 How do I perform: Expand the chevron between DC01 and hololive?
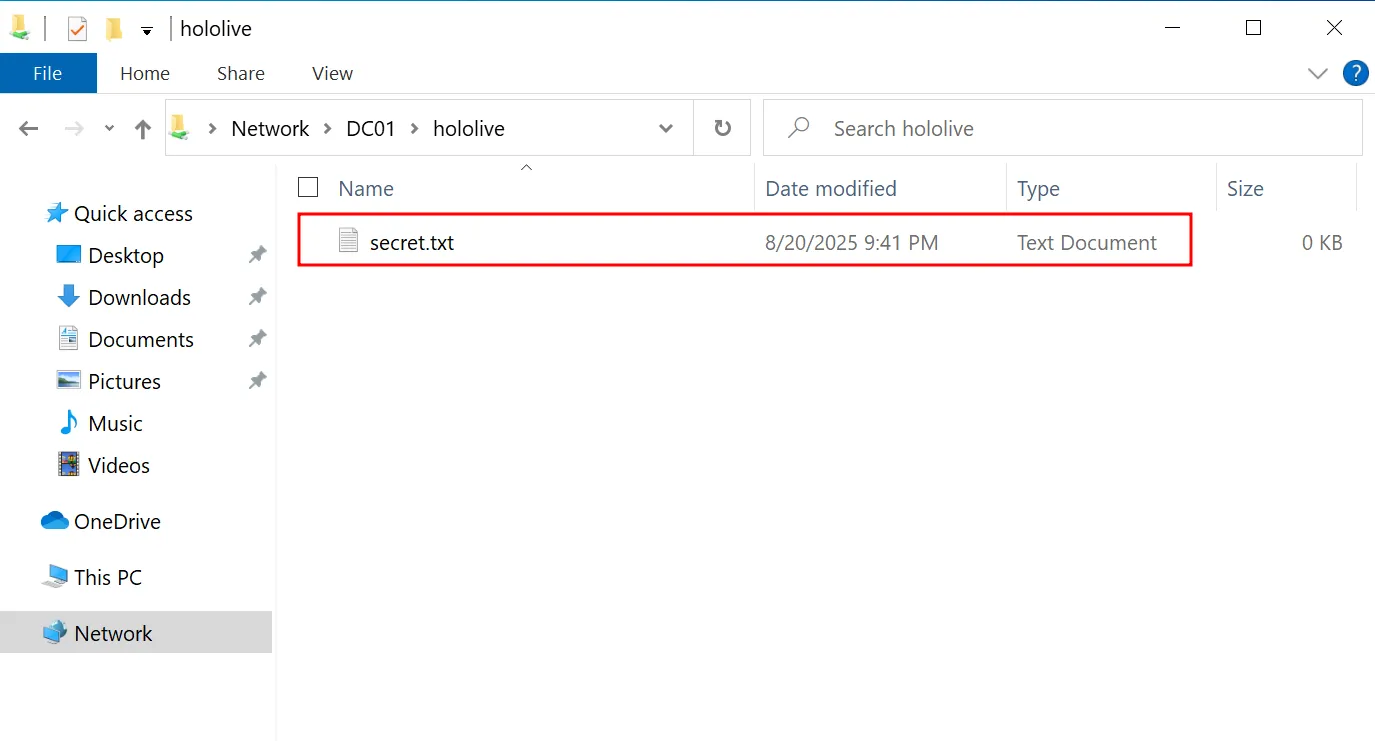414,128
